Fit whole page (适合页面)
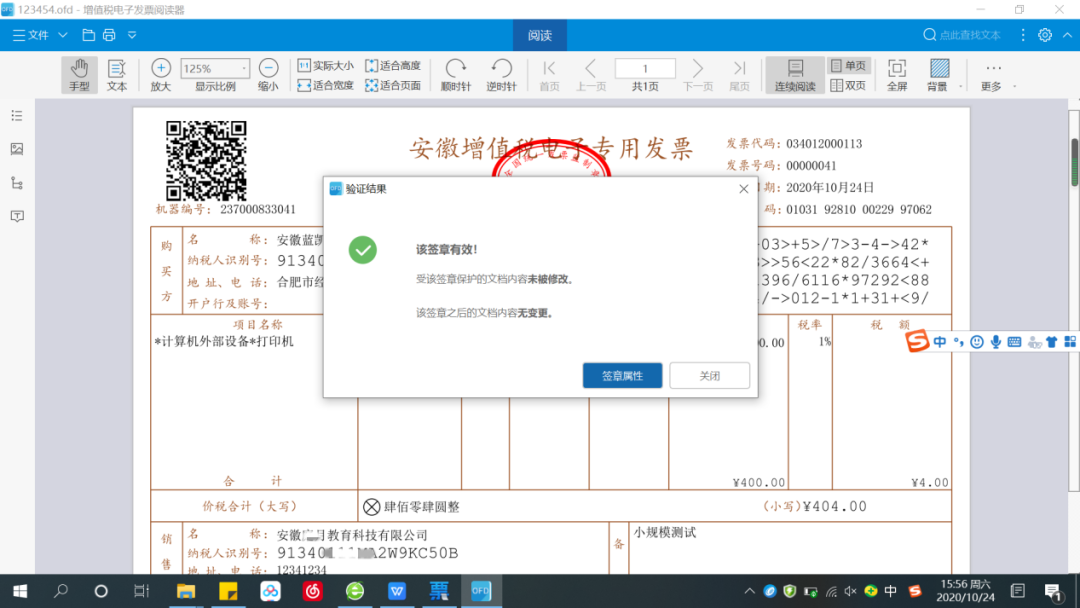Screen dimensions: 1080x608 click(393, 85)
